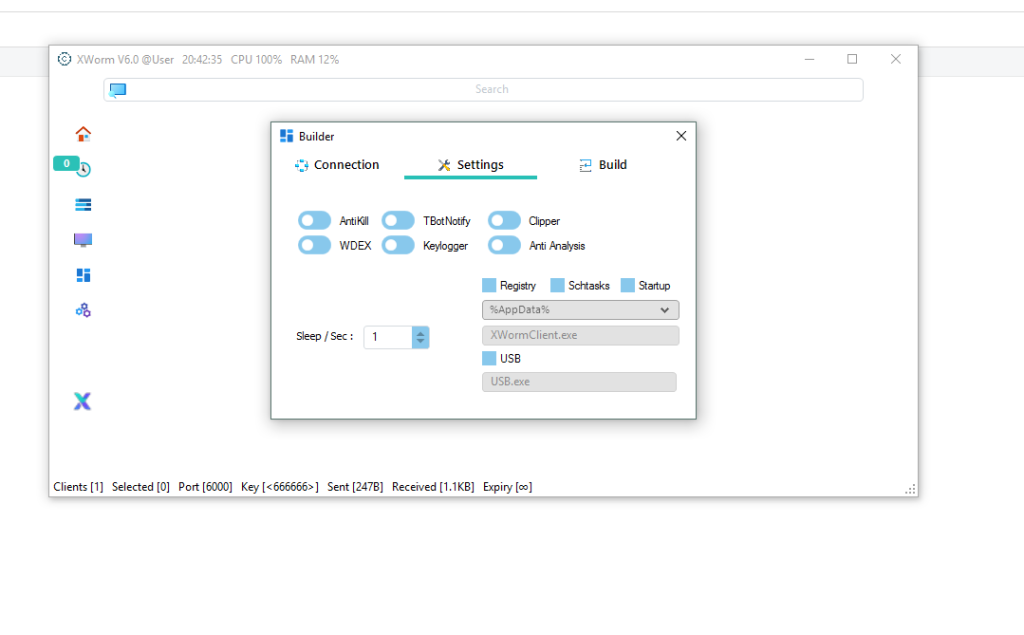Enable the Anti Analysis toggle
This screenshot has height=635, width=1024.
pyautogui.click(x=504, y=245)
